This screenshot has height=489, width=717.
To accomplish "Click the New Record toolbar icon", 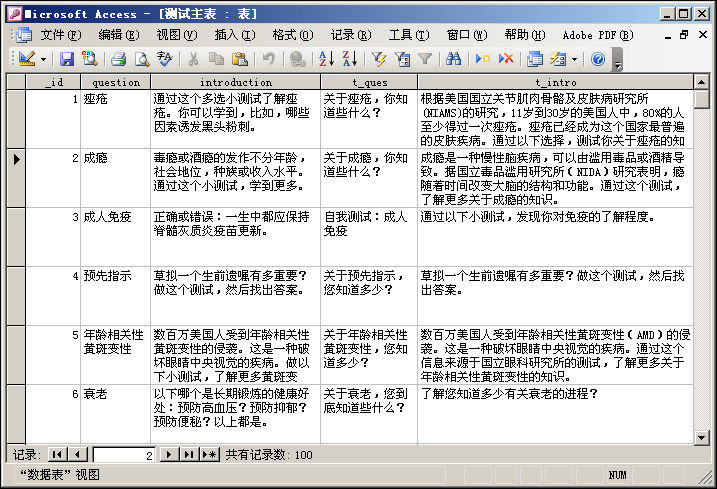I will pyautogui.click(x=482, y=59).
